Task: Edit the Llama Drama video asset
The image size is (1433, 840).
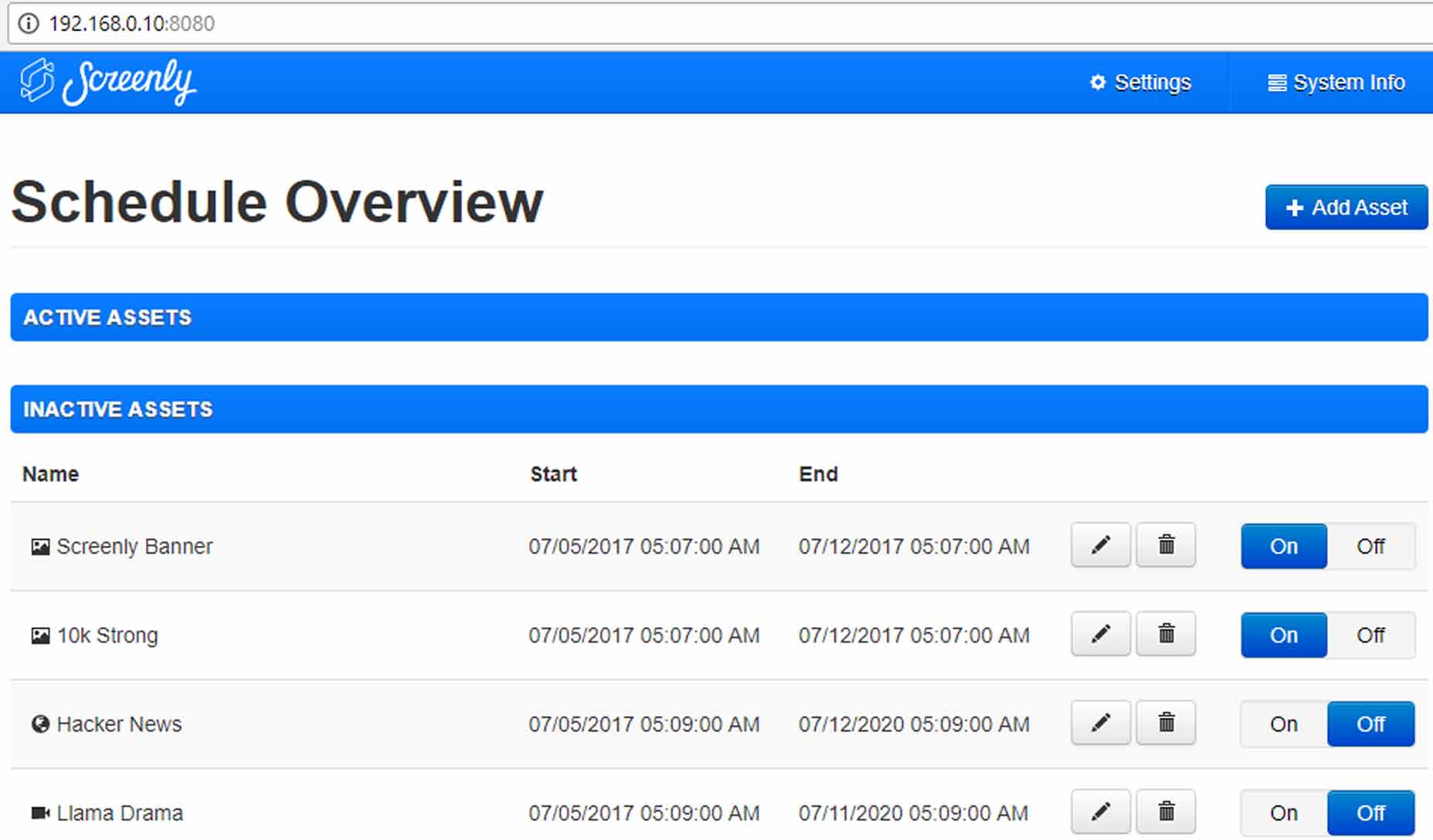Action: (1100, 811)
